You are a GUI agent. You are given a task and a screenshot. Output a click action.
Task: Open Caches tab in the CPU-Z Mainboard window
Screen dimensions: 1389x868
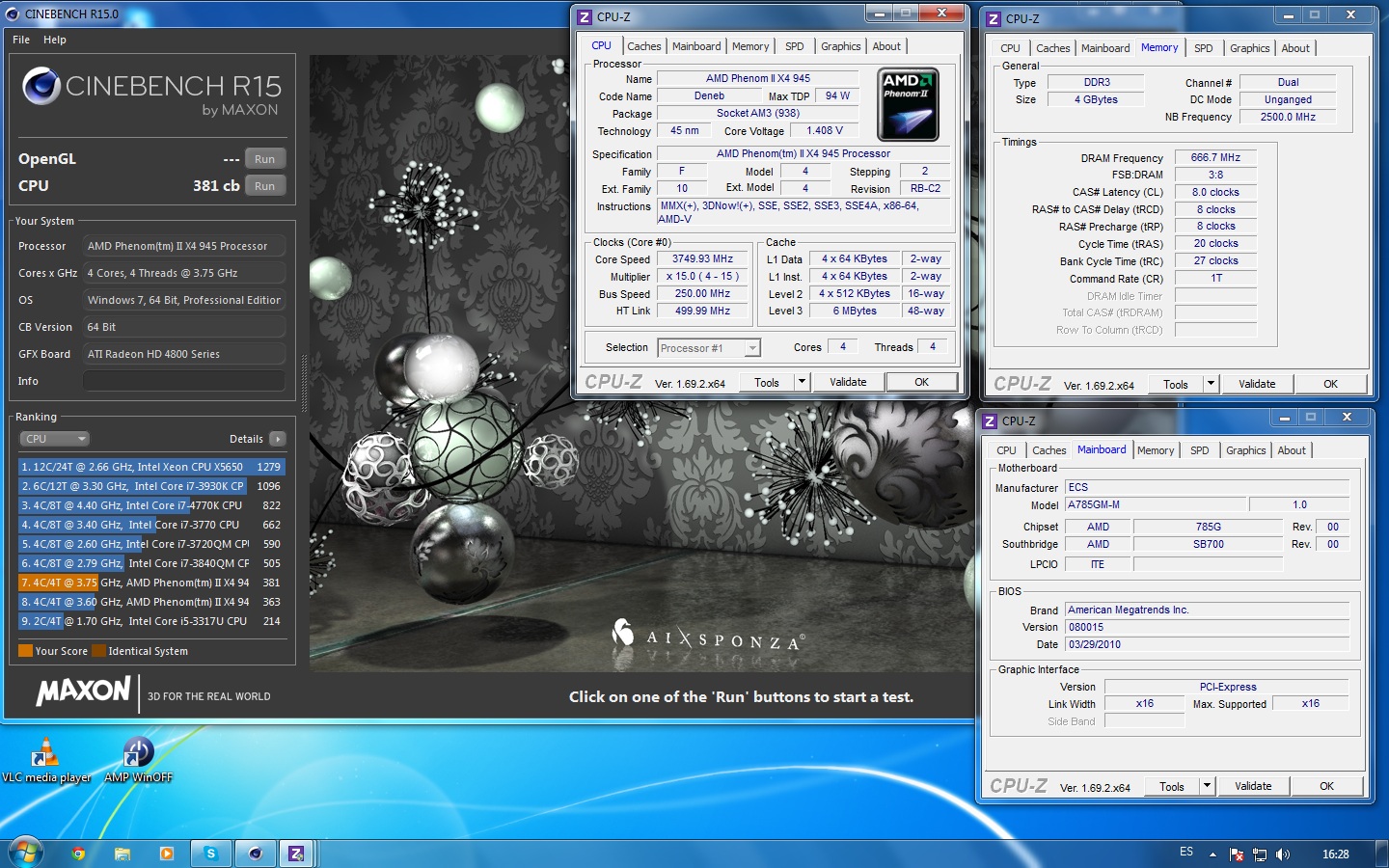(1049, 450)
